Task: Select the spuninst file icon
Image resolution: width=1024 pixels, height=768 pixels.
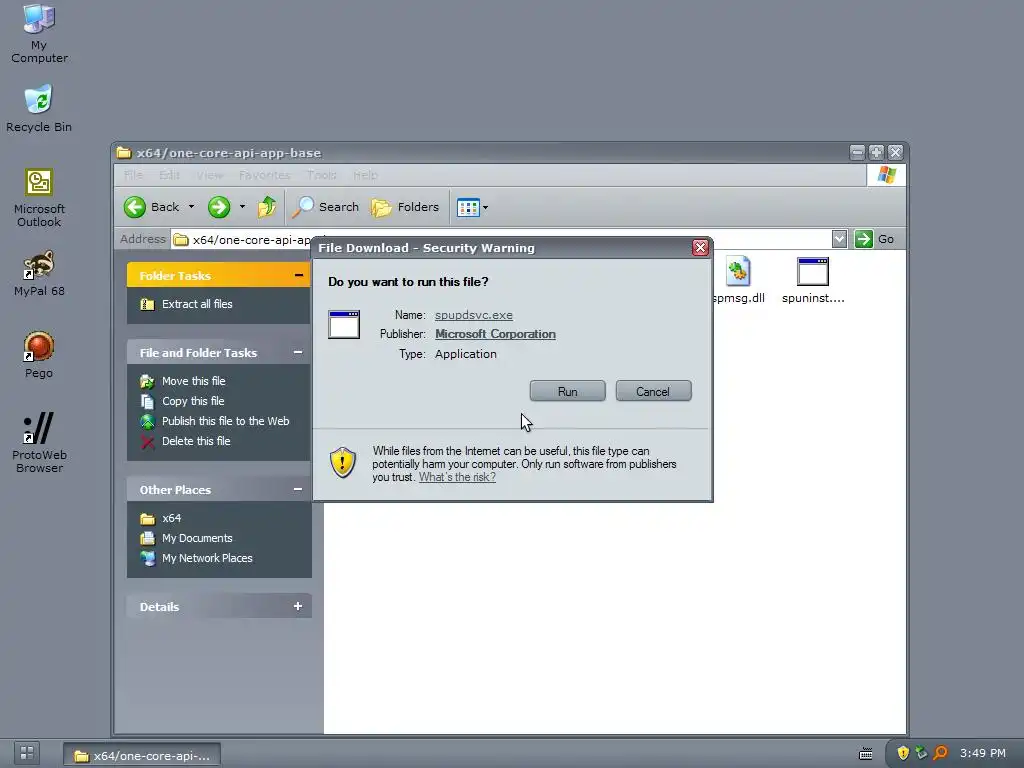Action: point(813,281)
